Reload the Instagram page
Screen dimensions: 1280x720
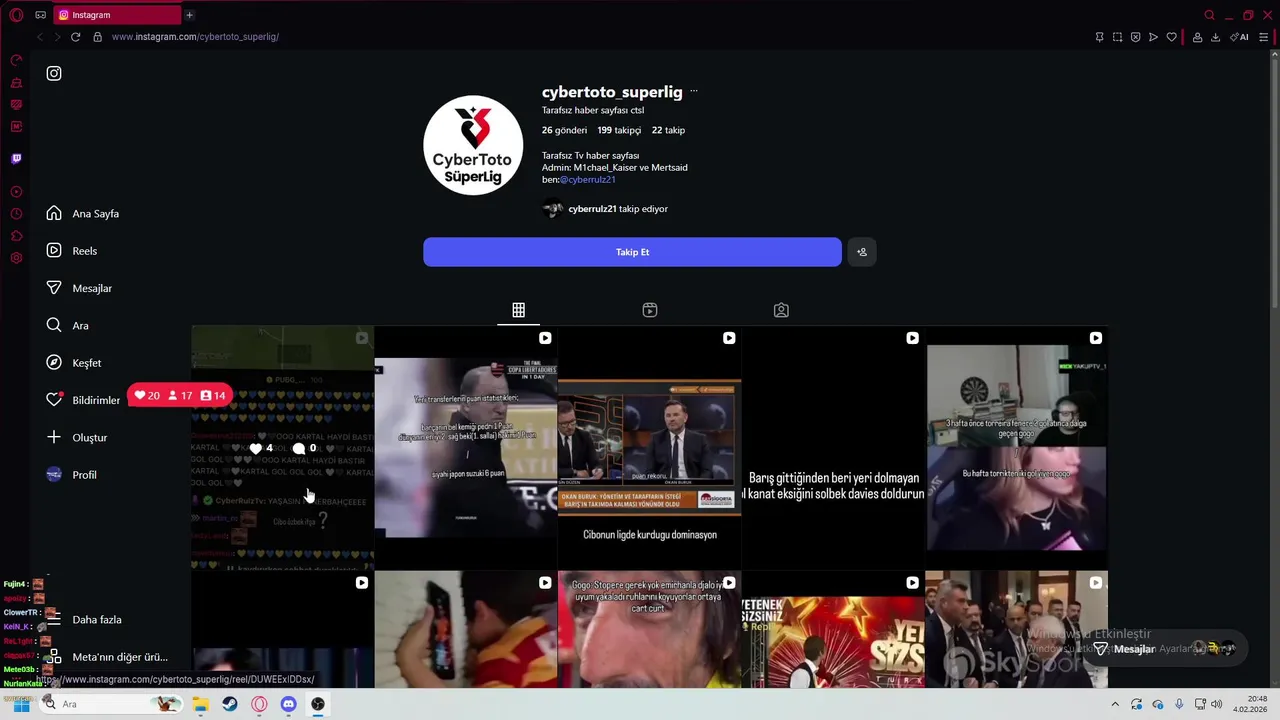(x=75, y=37)
